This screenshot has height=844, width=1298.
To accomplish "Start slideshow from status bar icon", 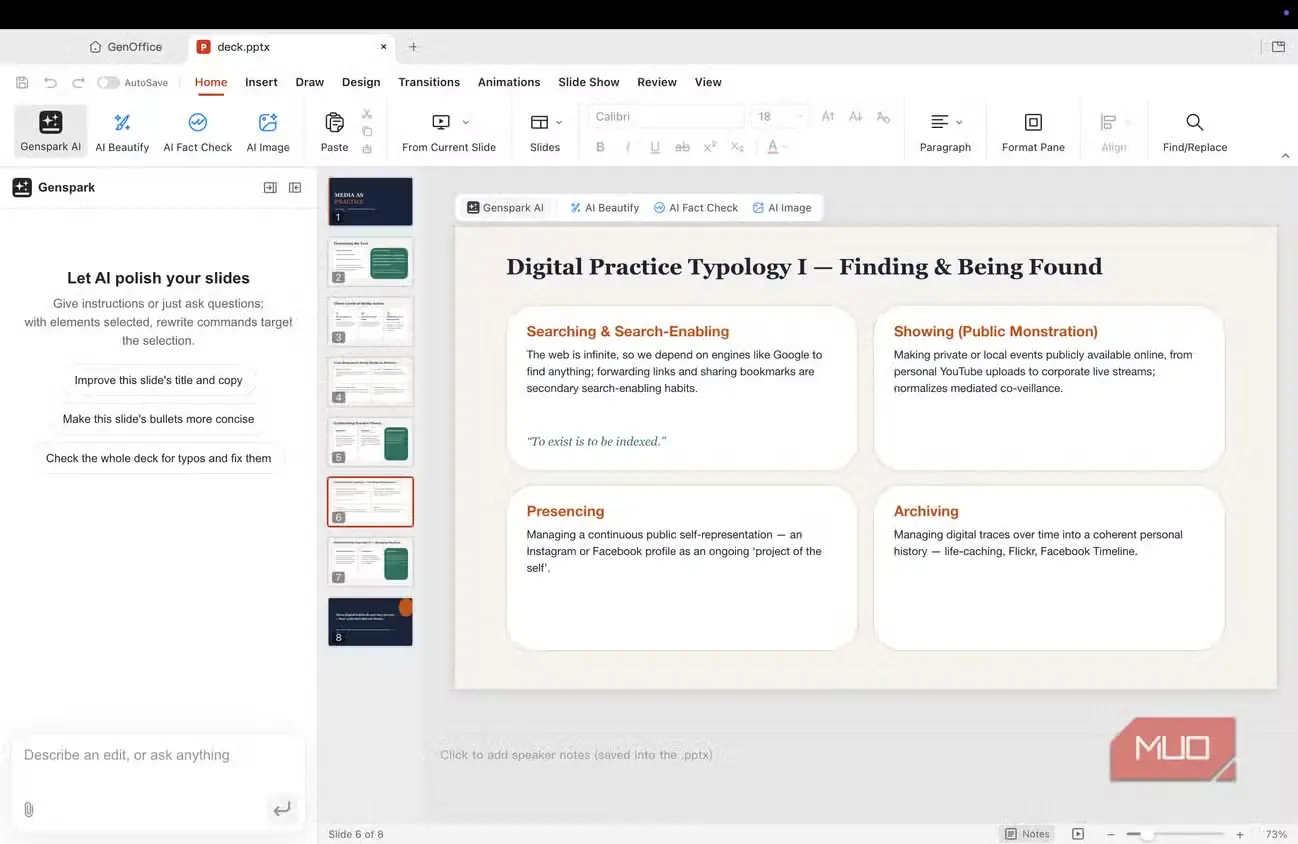I will pos(1078,834).
